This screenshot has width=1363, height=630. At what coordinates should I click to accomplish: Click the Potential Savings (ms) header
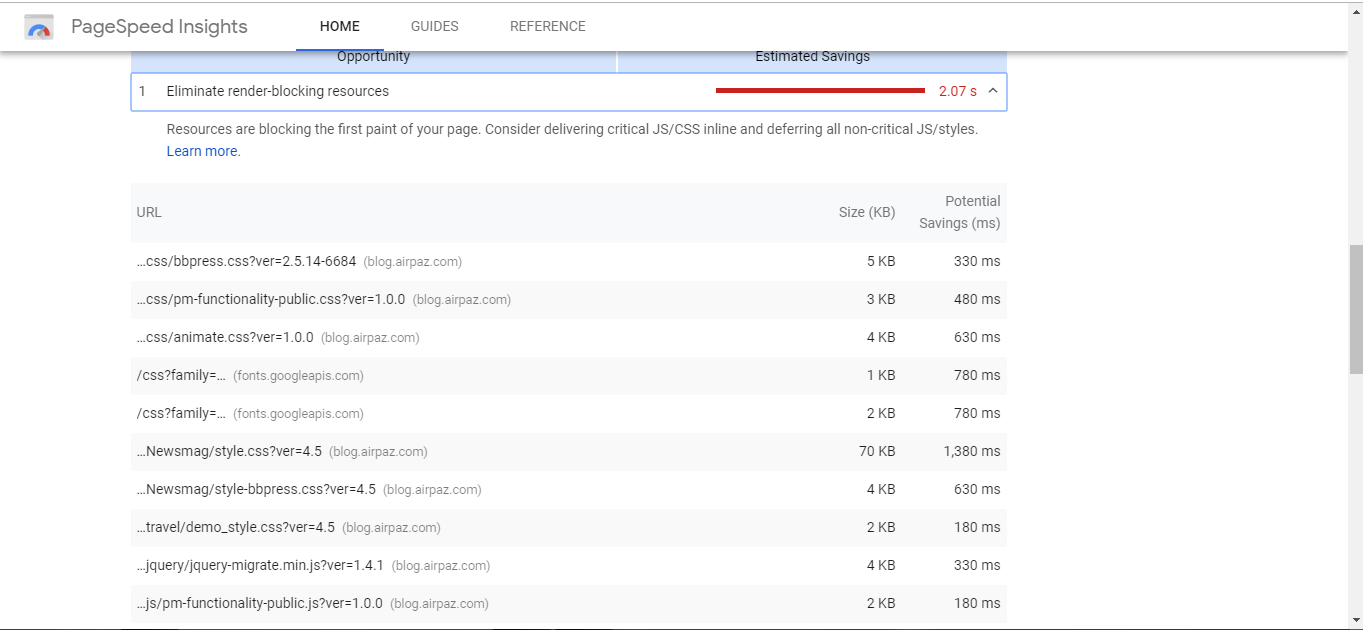coord(960,212)
